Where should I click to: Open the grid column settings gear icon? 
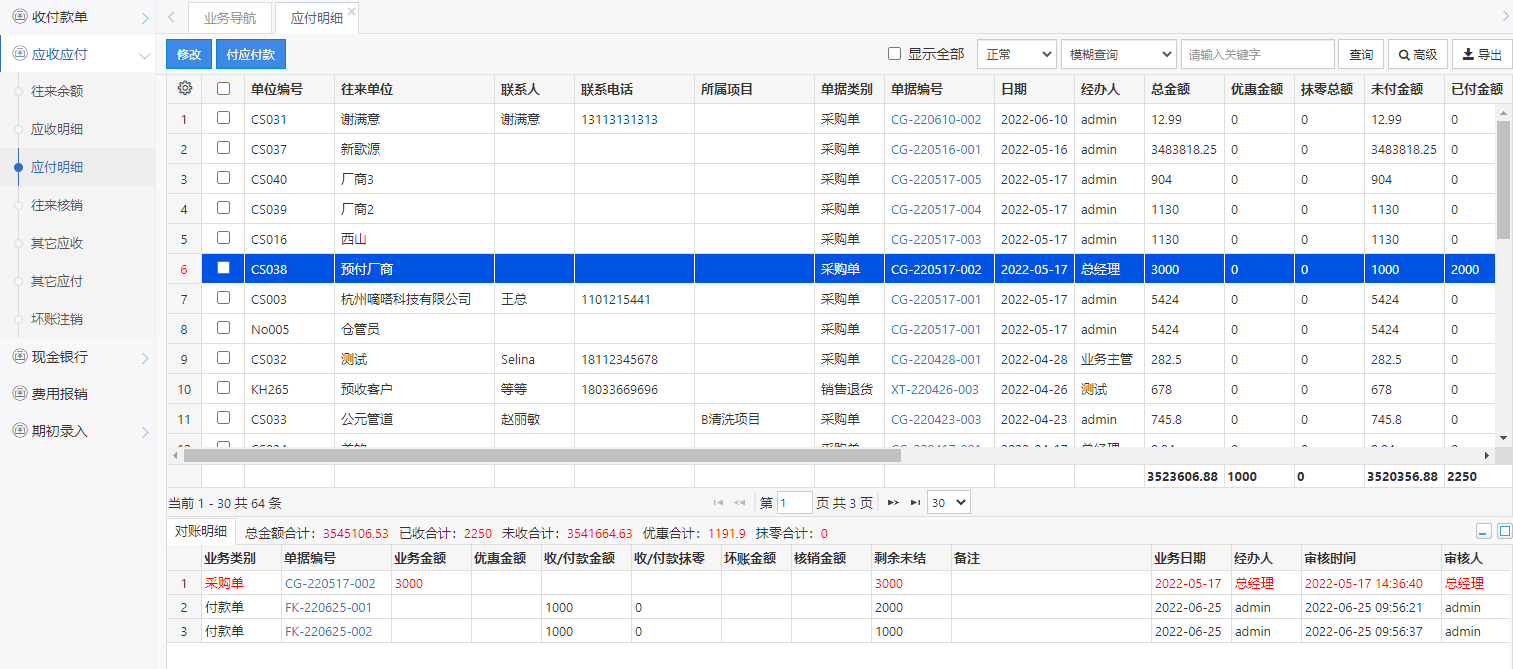[184, 88]
